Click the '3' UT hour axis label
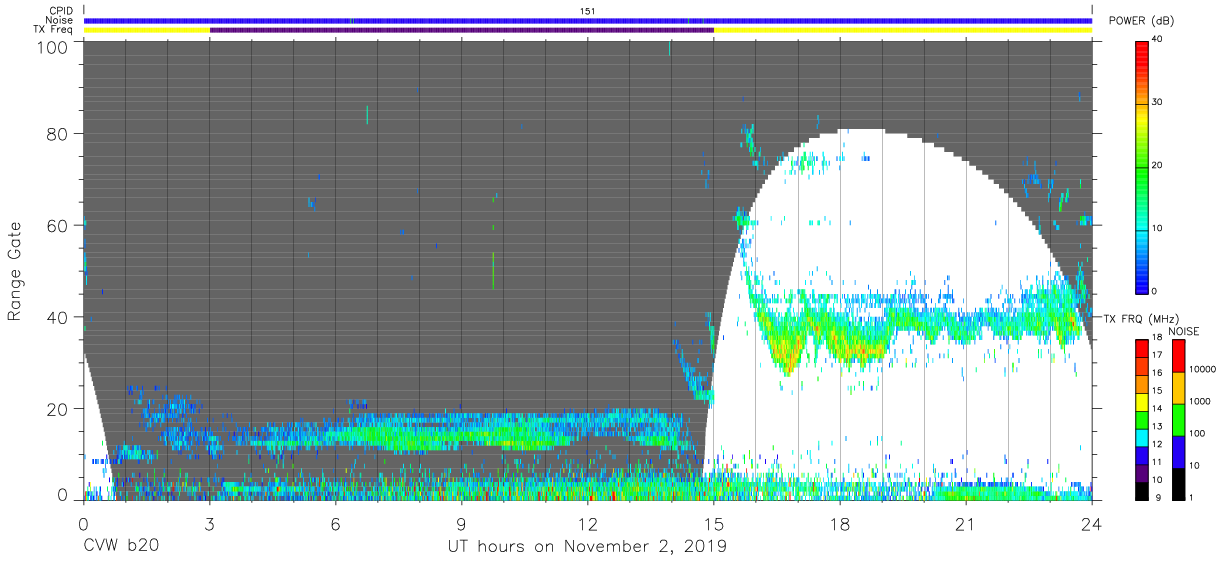Image resolution: width=1228 pixels, height=567 pixels. [210, 524]
